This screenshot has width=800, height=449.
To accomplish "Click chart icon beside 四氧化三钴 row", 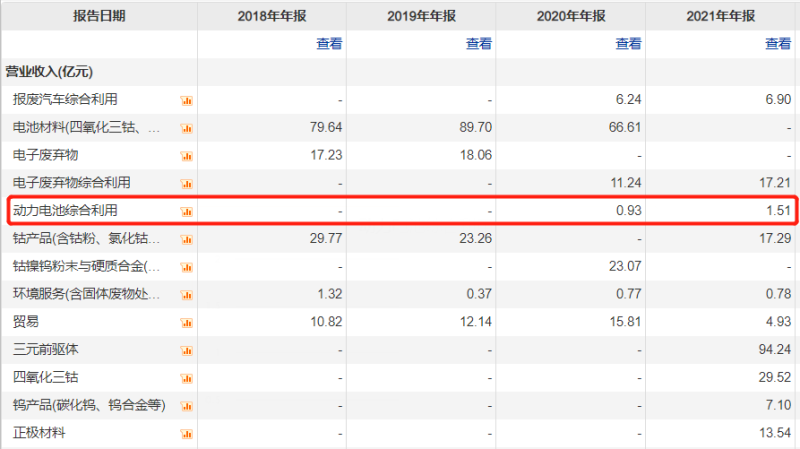I will point(186,378).
